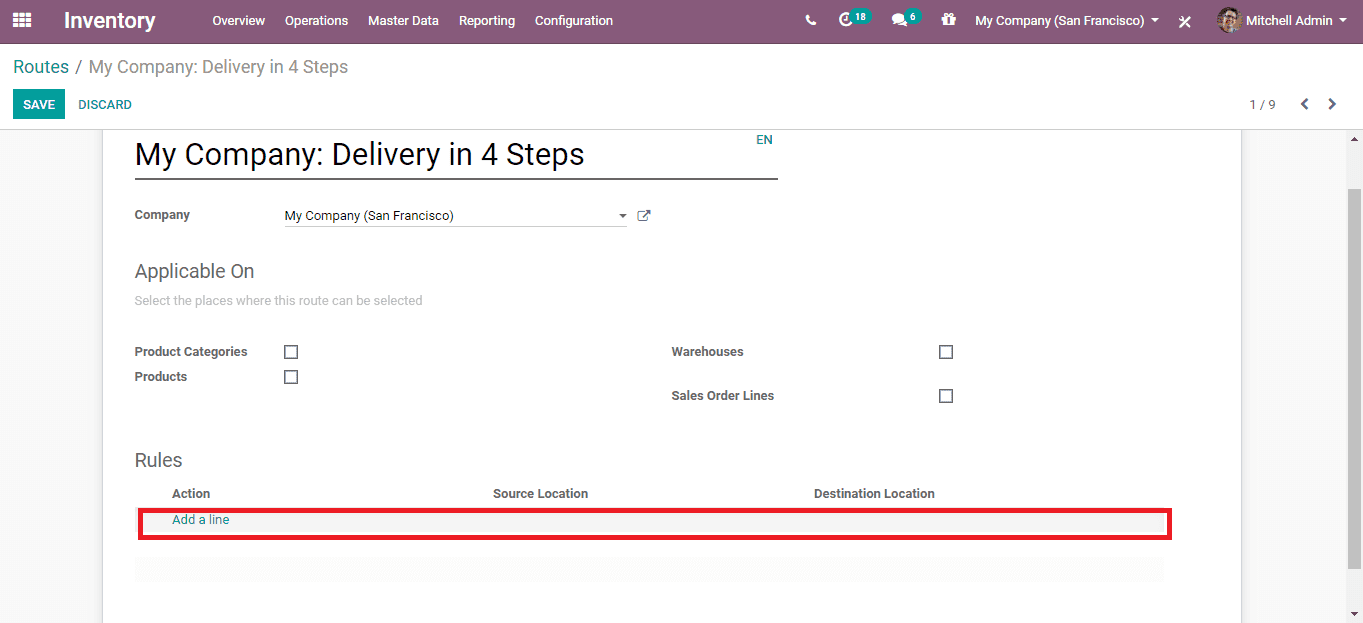Viewport: 1363px width, 623px height.
Task: Click the route name input field
Action: click(456, 155)
